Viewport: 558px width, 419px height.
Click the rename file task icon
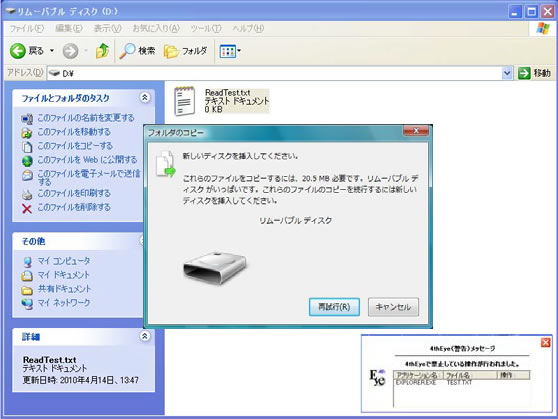pyautogui.click(x=27, y=119)
